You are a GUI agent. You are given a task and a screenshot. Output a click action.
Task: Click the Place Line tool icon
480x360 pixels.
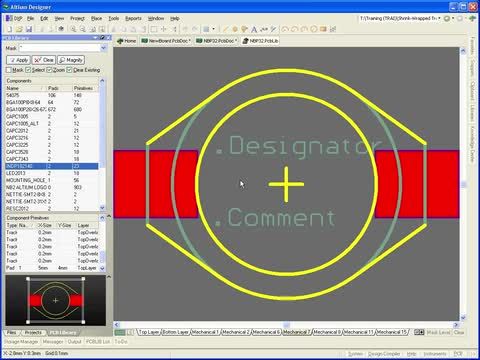(226, 29)
